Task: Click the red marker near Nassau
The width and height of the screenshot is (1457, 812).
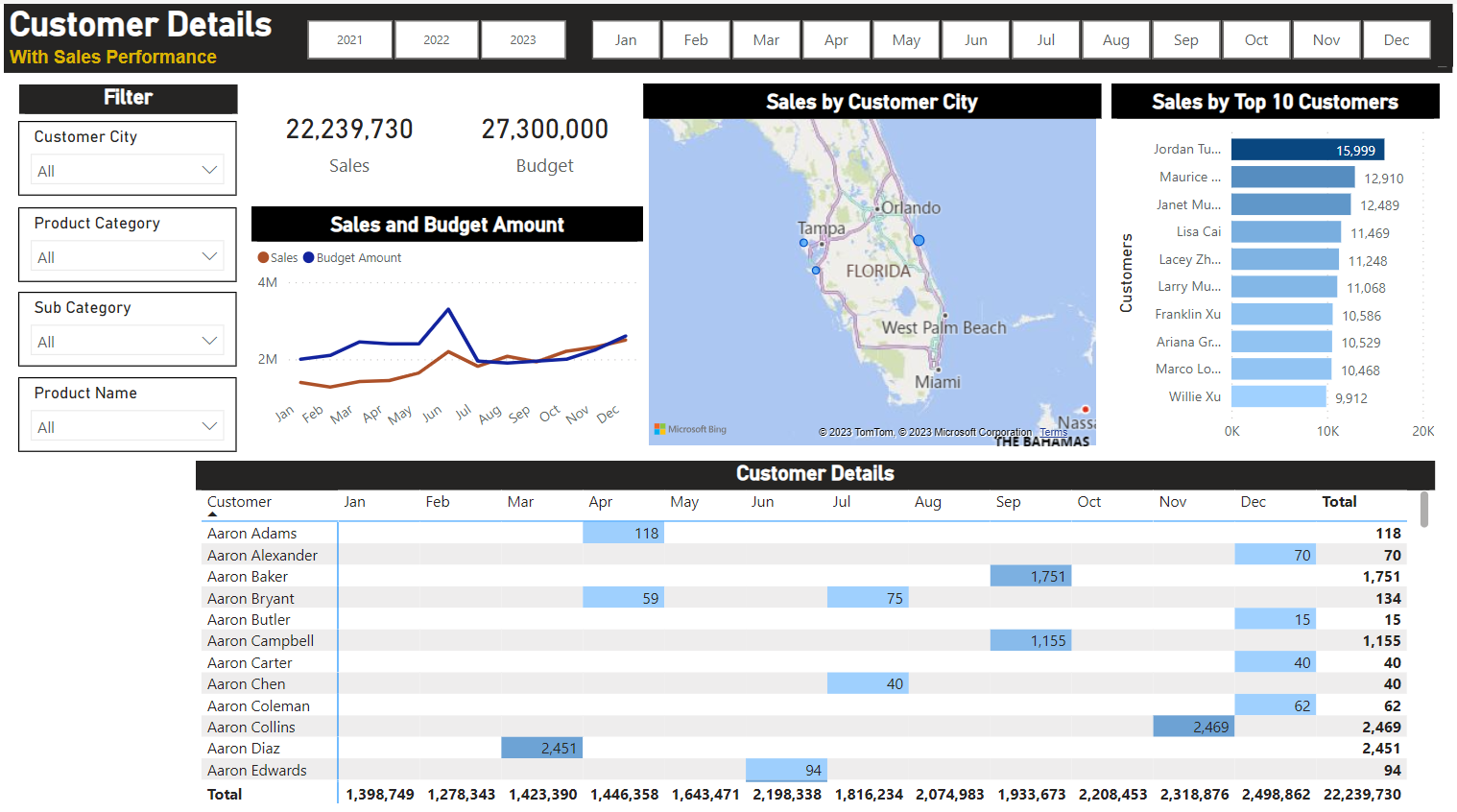Action: [x=1086, y=409]
